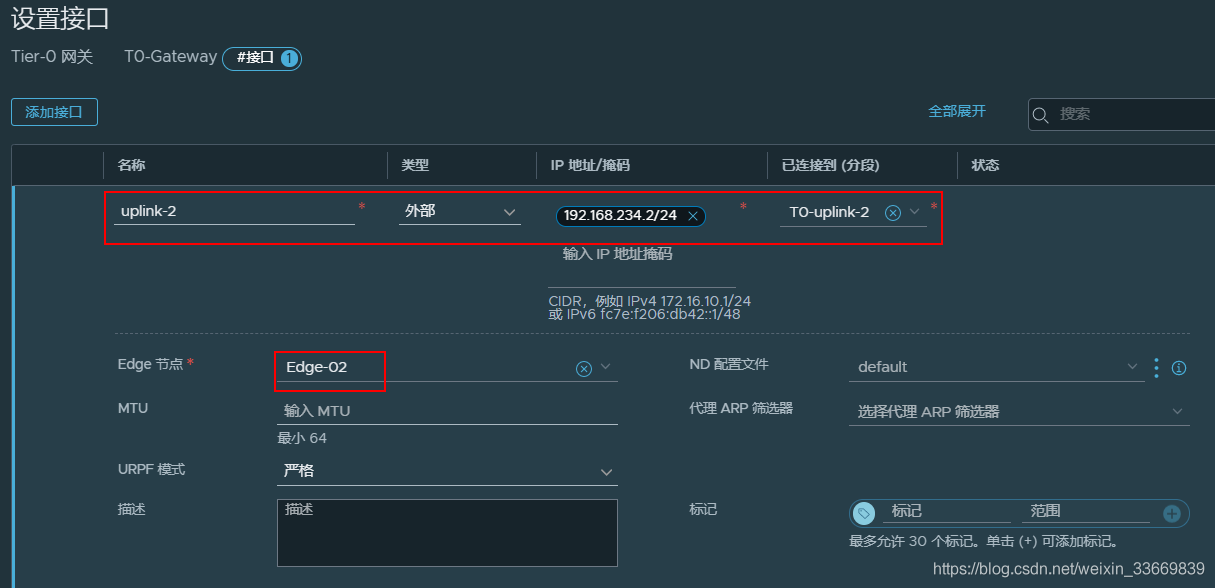
Task: Open the type dropdown showing 外部
Action: [460, 212]
